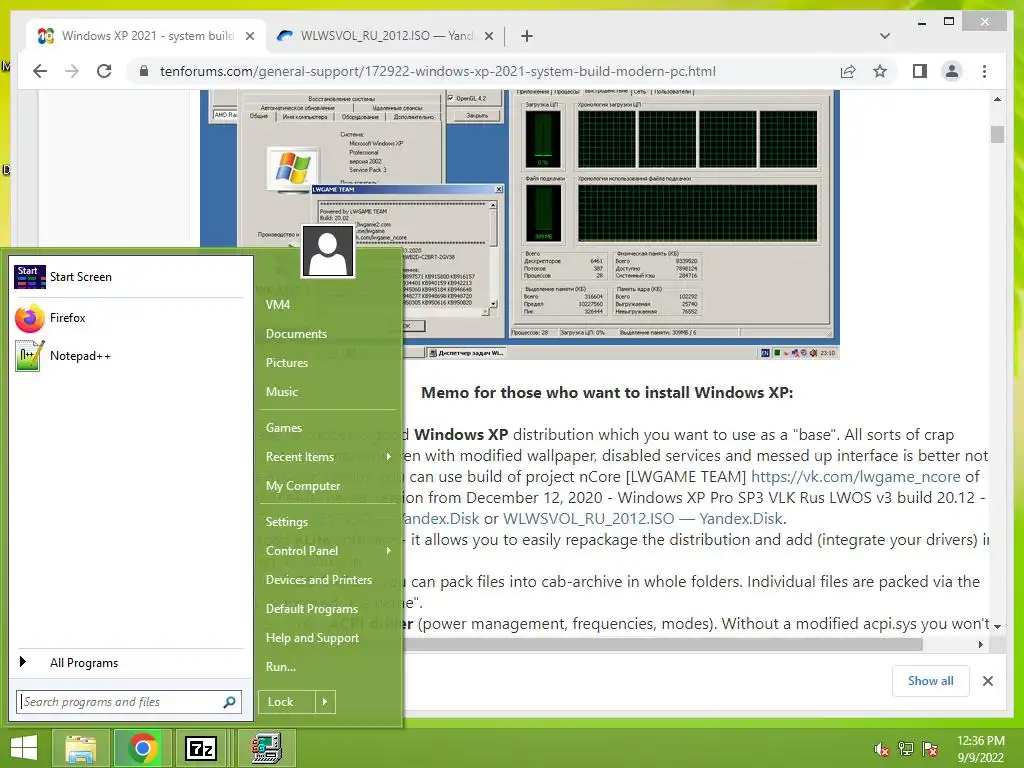Switch to WLWSVOL_RU_2012.ISO Yandex tab

coord(385,36)
